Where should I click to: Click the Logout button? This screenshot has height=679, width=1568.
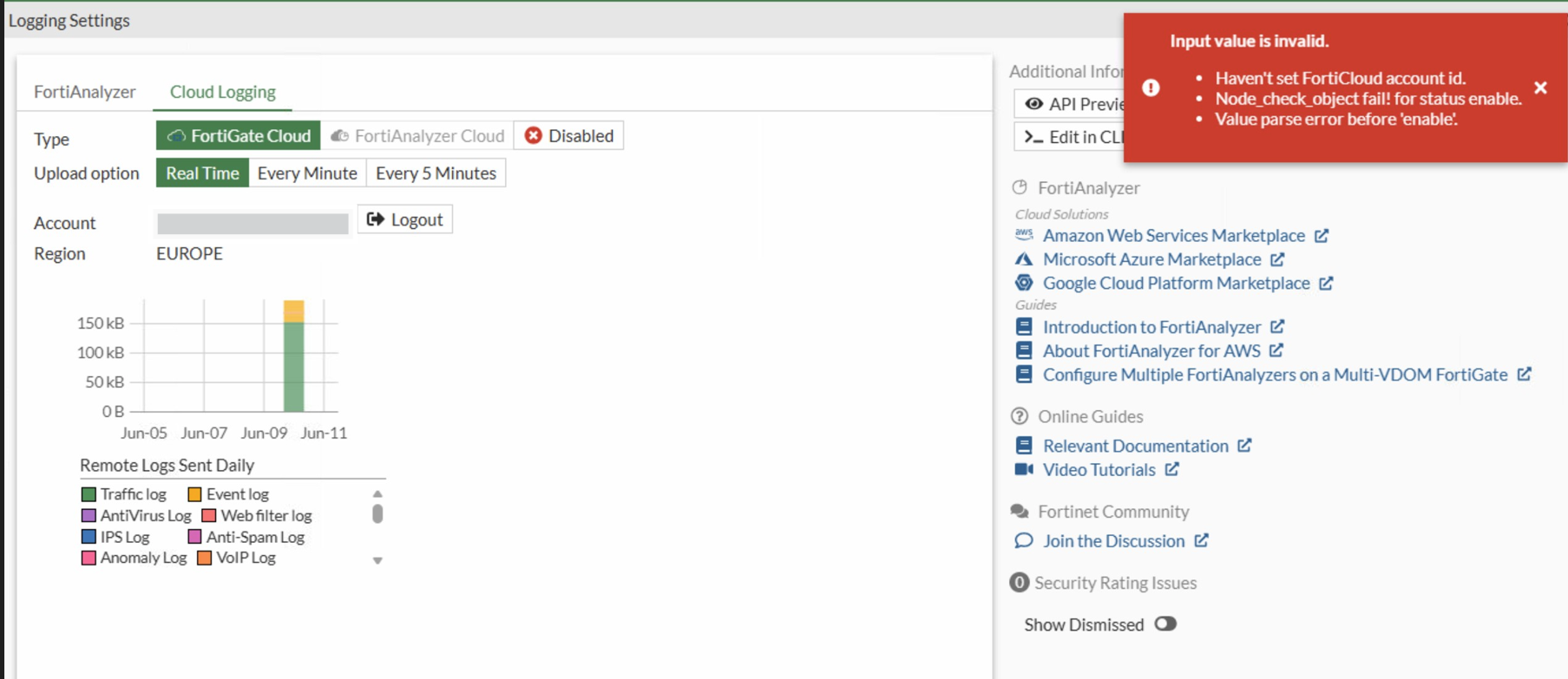point(405,219)
